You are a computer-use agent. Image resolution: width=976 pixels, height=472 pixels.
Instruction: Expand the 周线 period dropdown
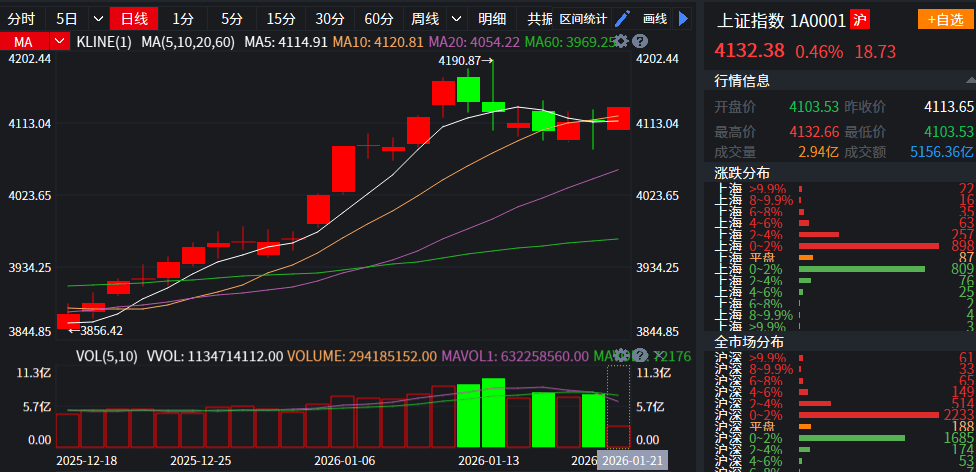point(457,18)
